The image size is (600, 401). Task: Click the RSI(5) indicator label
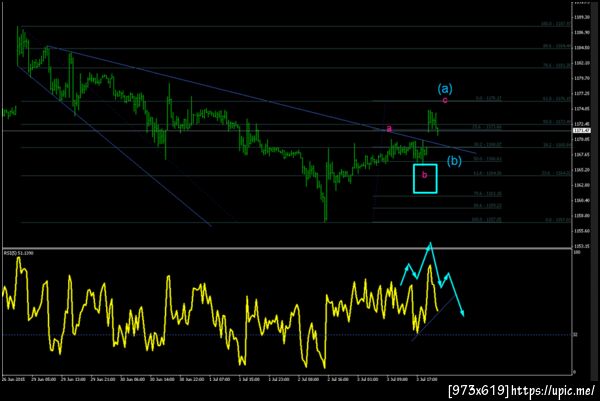[x=18, y=253]
